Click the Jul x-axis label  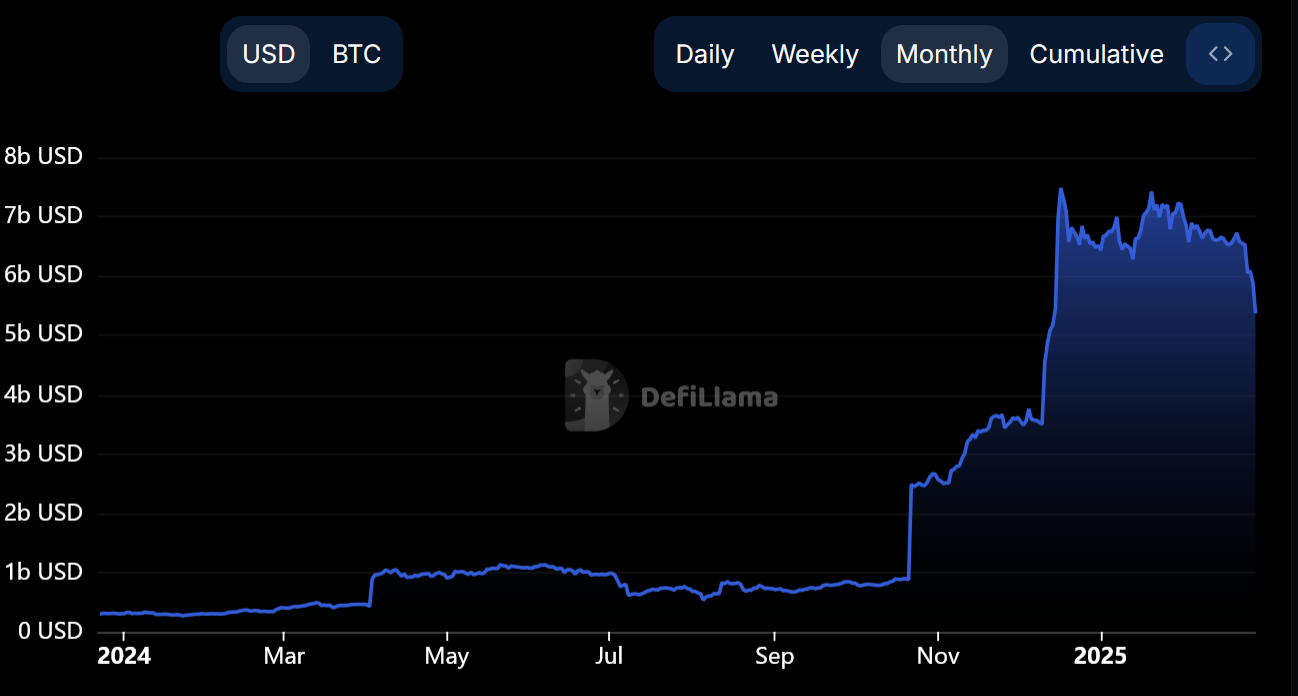(609, 657)
